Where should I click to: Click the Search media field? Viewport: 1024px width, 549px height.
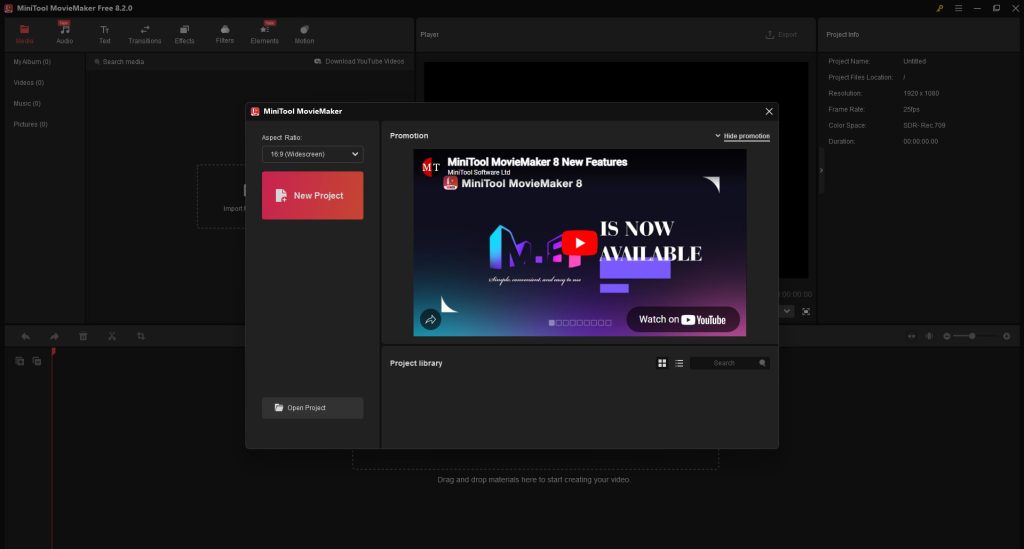123,61
